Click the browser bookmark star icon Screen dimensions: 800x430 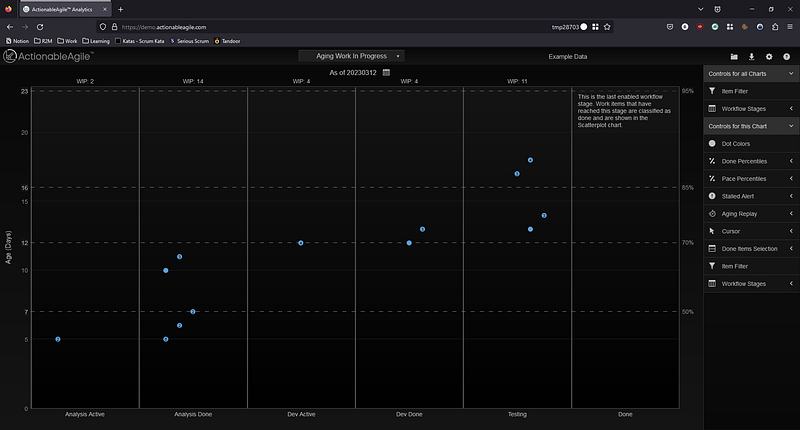tap(607, 27)
